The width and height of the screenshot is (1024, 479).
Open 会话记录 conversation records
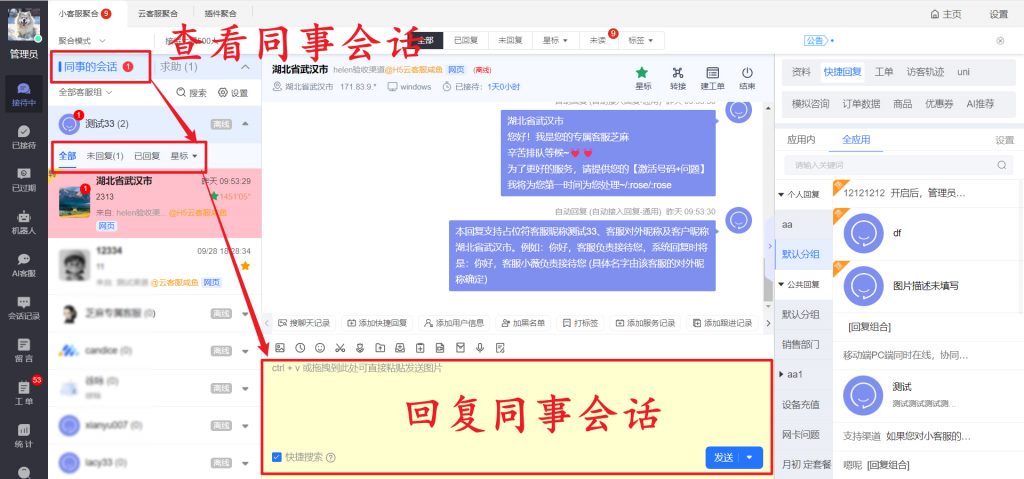[24, 308]
